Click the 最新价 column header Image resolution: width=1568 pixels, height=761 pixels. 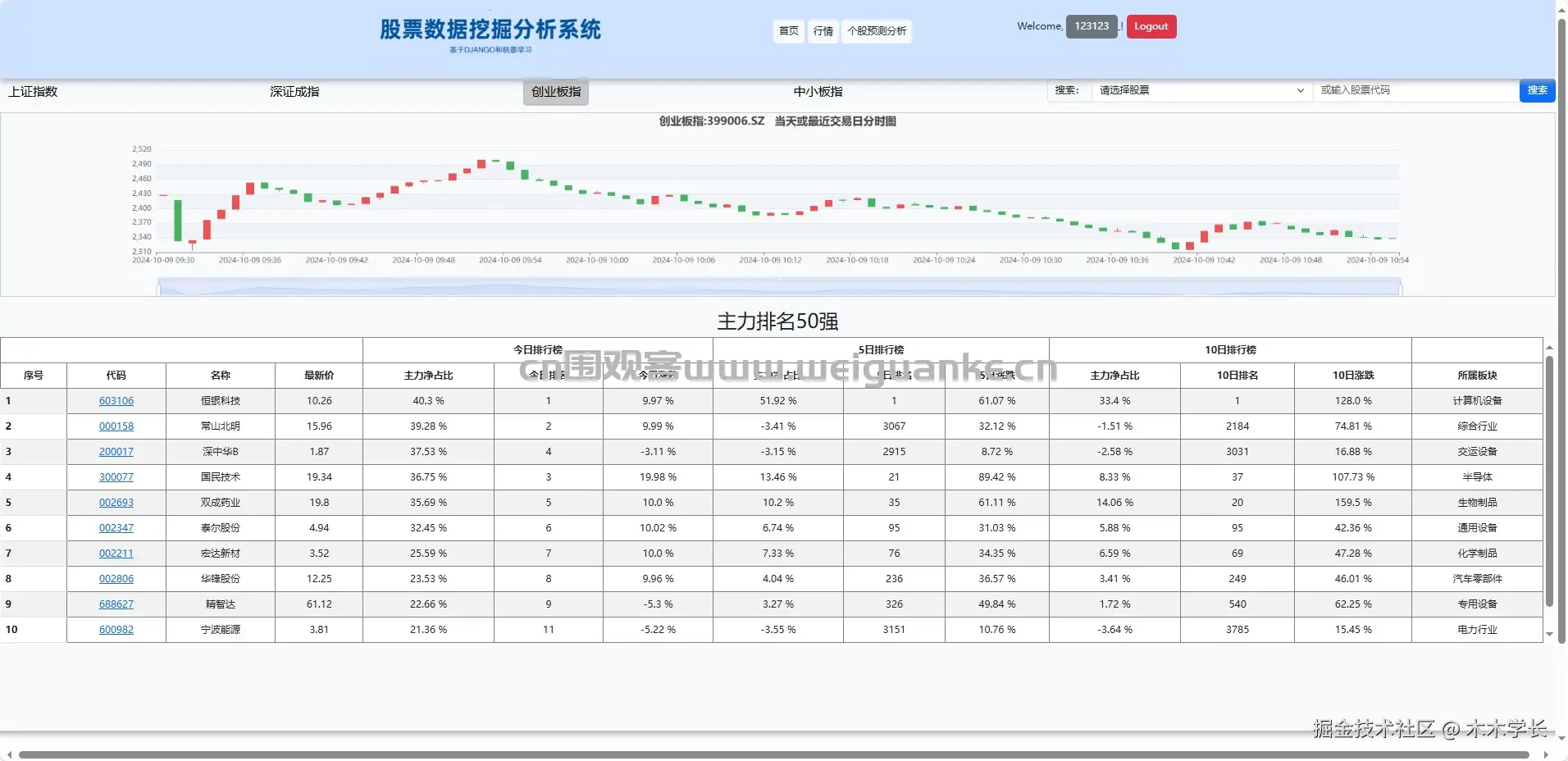coord(319,376)
